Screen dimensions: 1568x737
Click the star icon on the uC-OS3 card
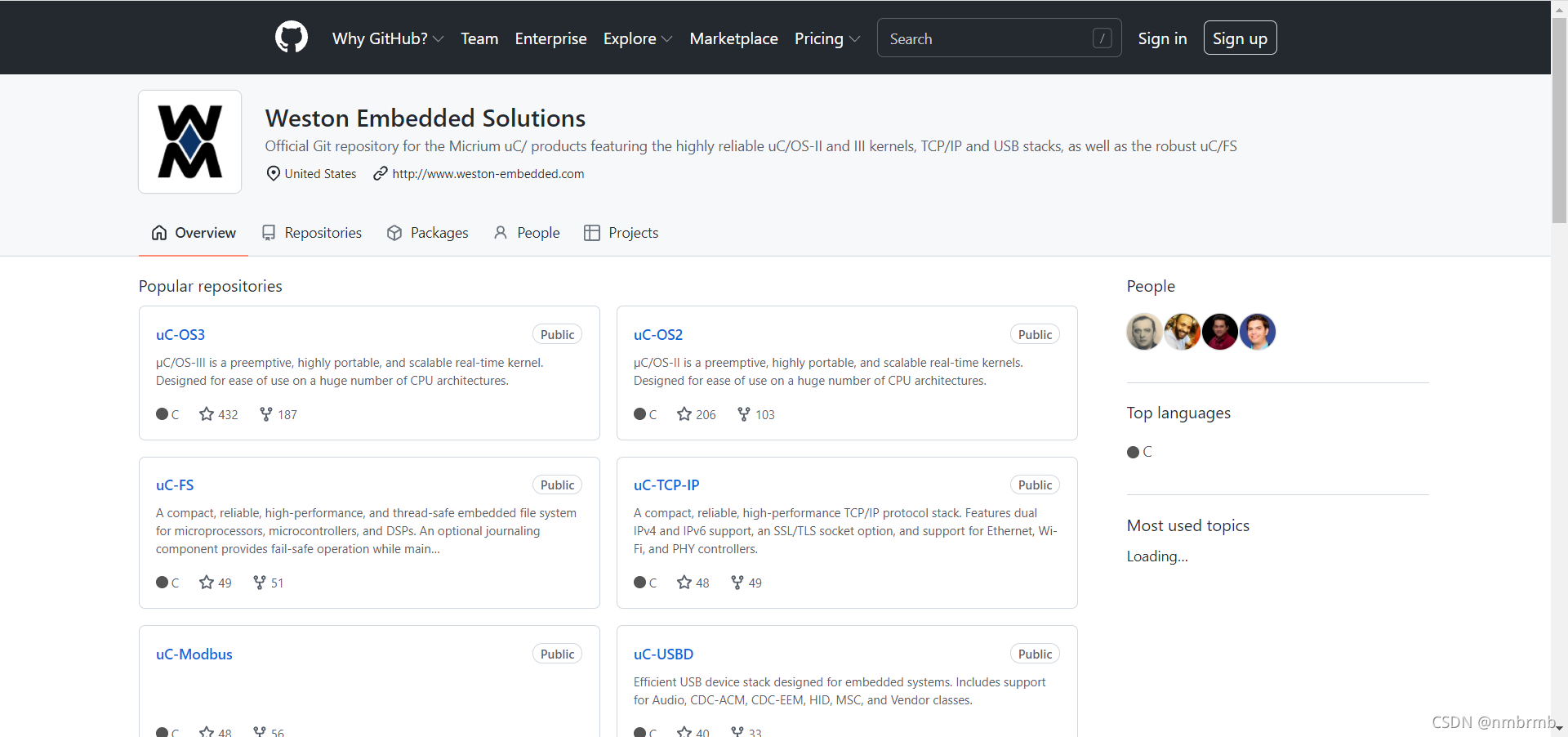(x=207, y=414)
